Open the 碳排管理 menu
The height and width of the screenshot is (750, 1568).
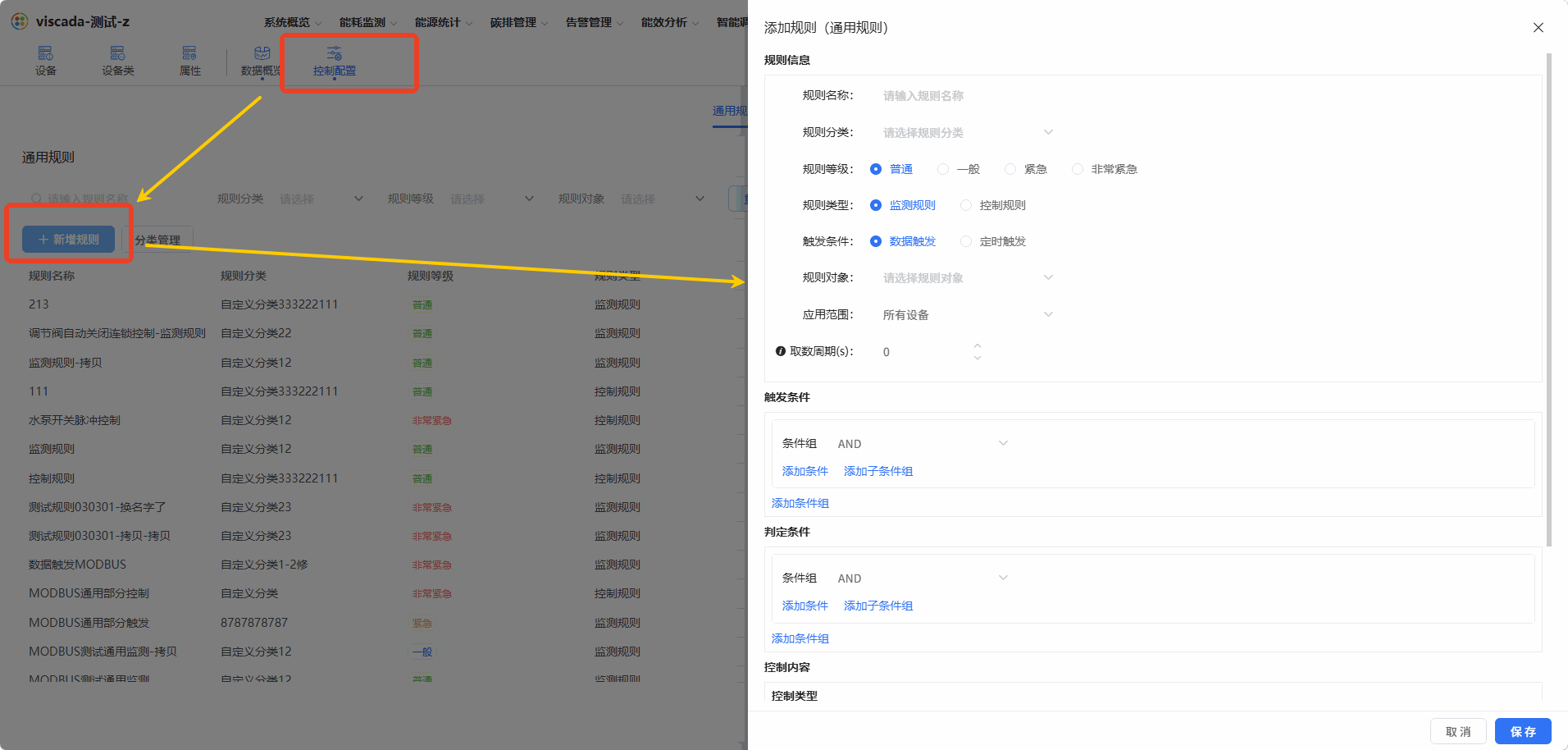tap(519, 22)
